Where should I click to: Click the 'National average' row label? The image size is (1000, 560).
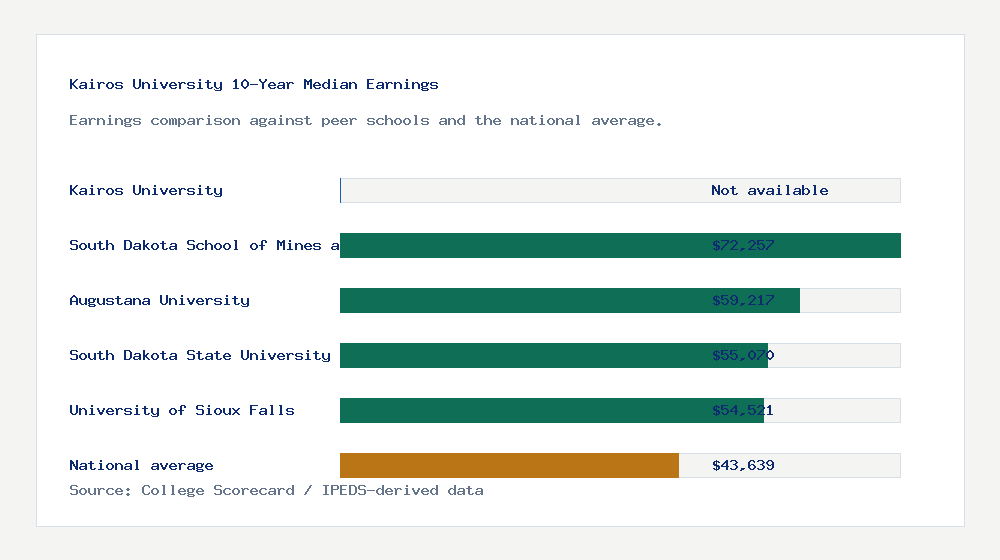[141, 466]
